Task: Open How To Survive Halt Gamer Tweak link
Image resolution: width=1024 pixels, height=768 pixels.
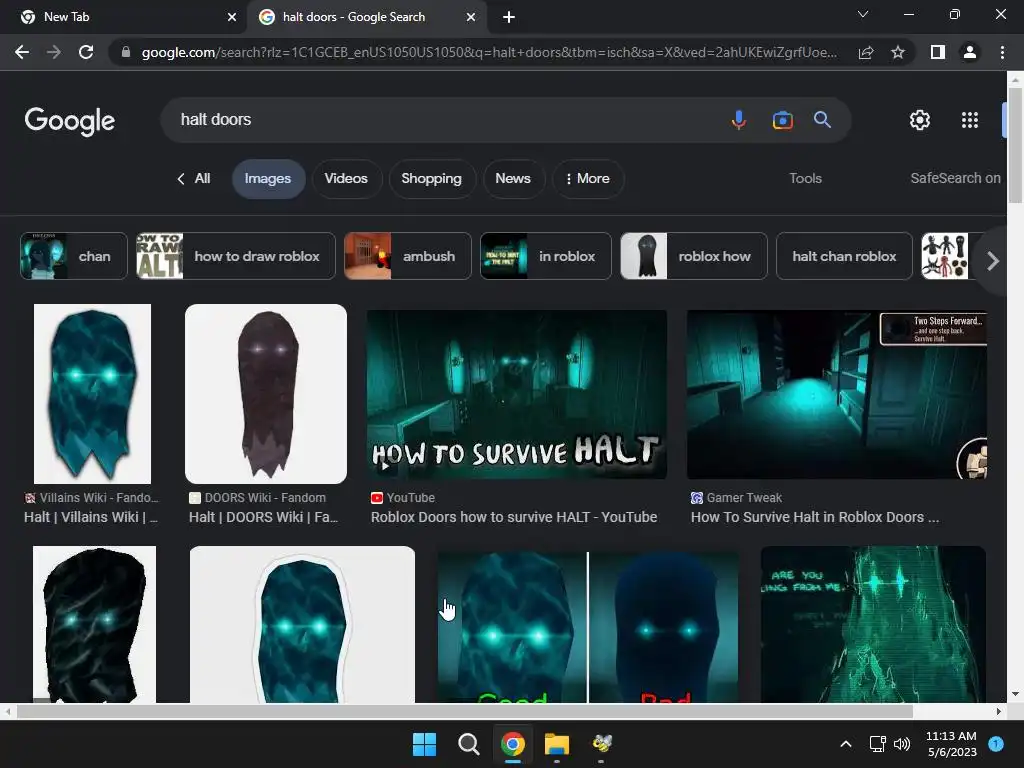Action: click(815, 517)
